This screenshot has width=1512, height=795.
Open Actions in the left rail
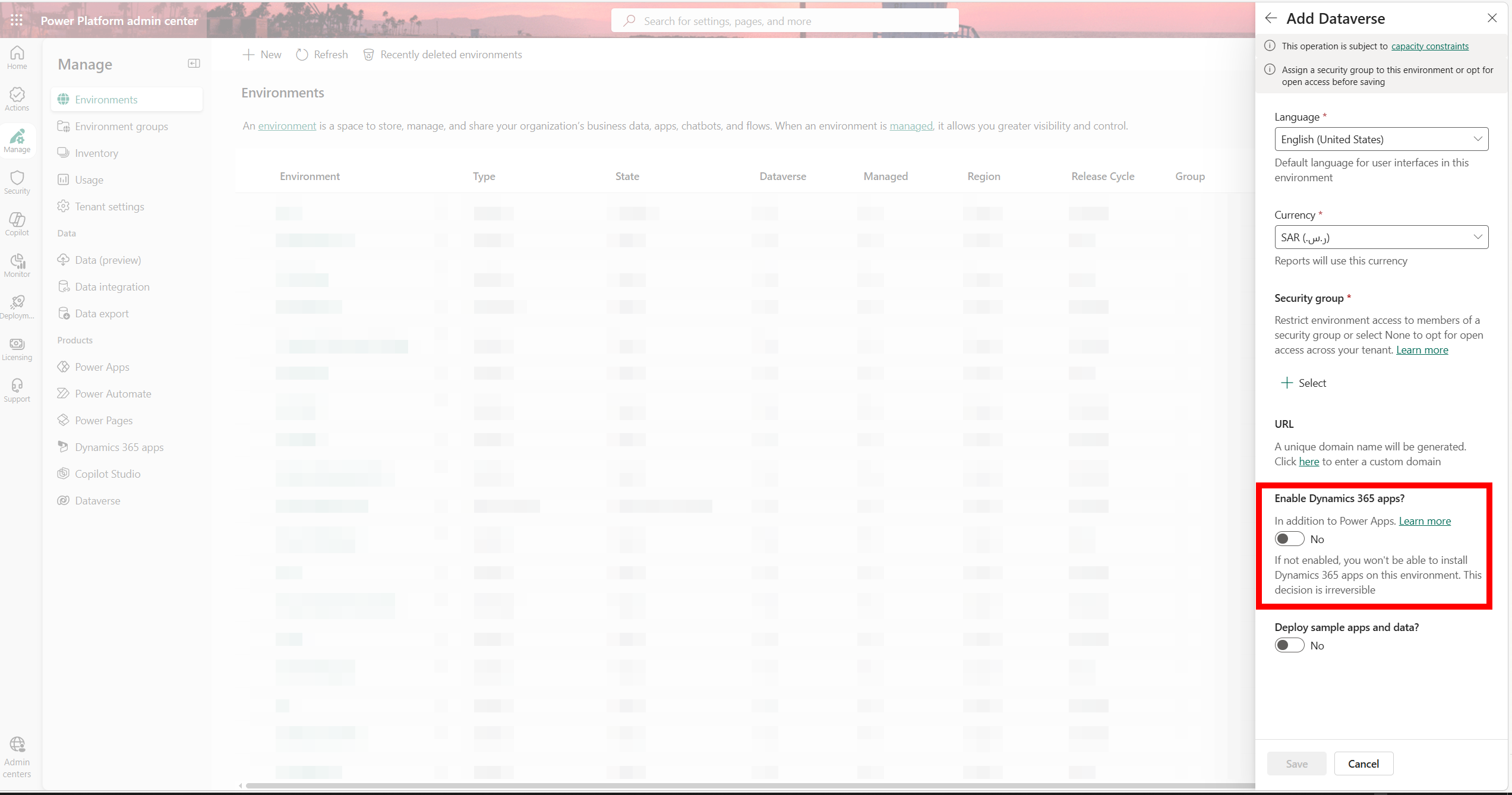coord(17,99)
